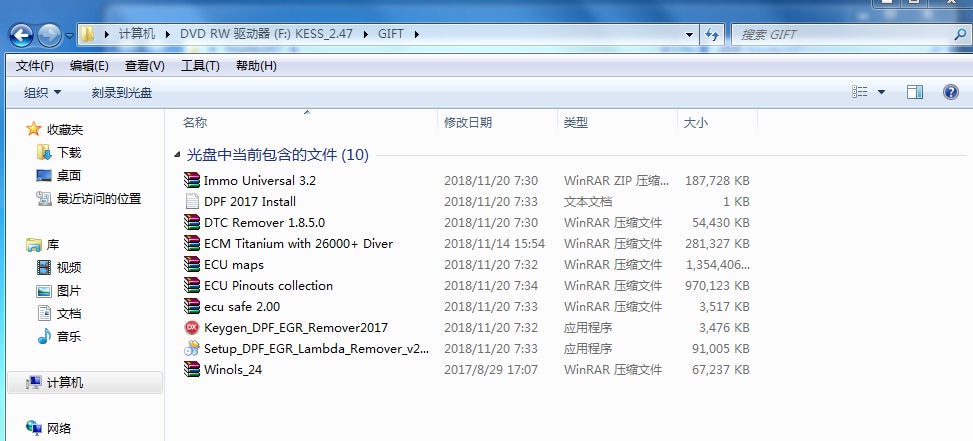973x441 pixels.
Task: Go forward with the Forward arrow button
Action: [50, 35]
